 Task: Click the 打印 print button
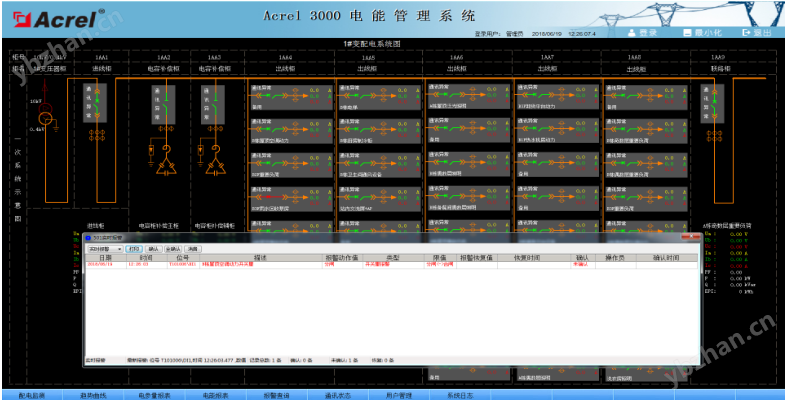click(134, 249)
